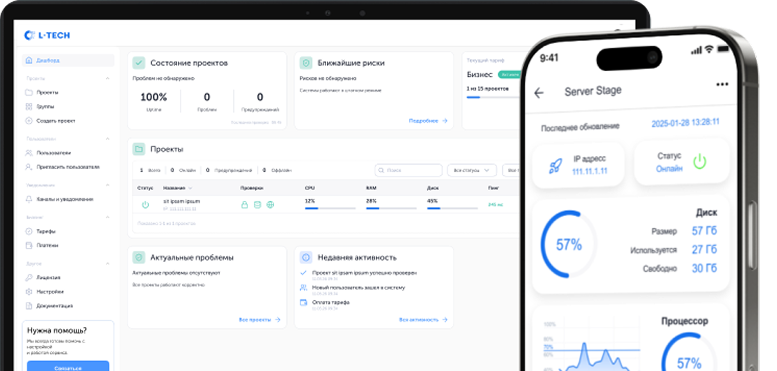This screenshot has width=777, height=371.
Task: Tap the Wi-Fi icon in the phone status bar
Action: (x=709, y=49)
